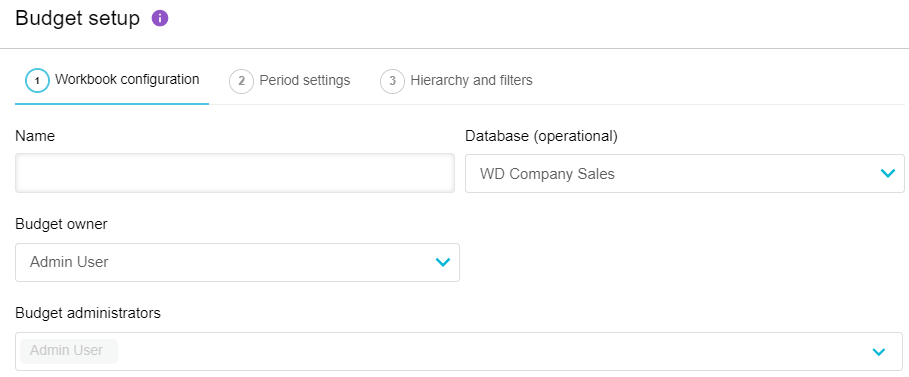Viewport: 909px width, 377px height.
Task: Click the Database (operational) label
Action: (541, 136)
